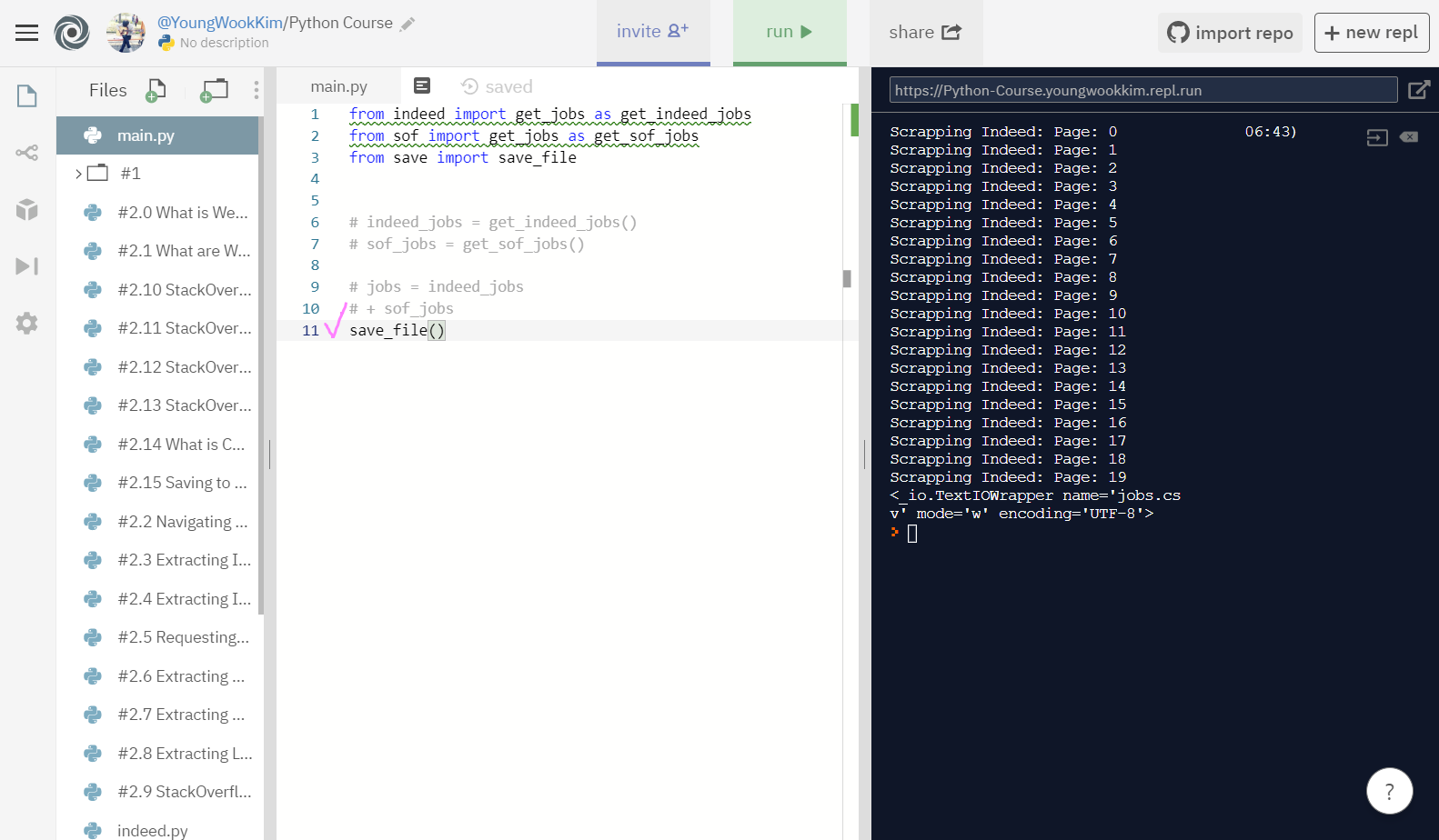Click import repo from GitHub
This screenshot has height=840, width=1439.
coord(1231,33)
